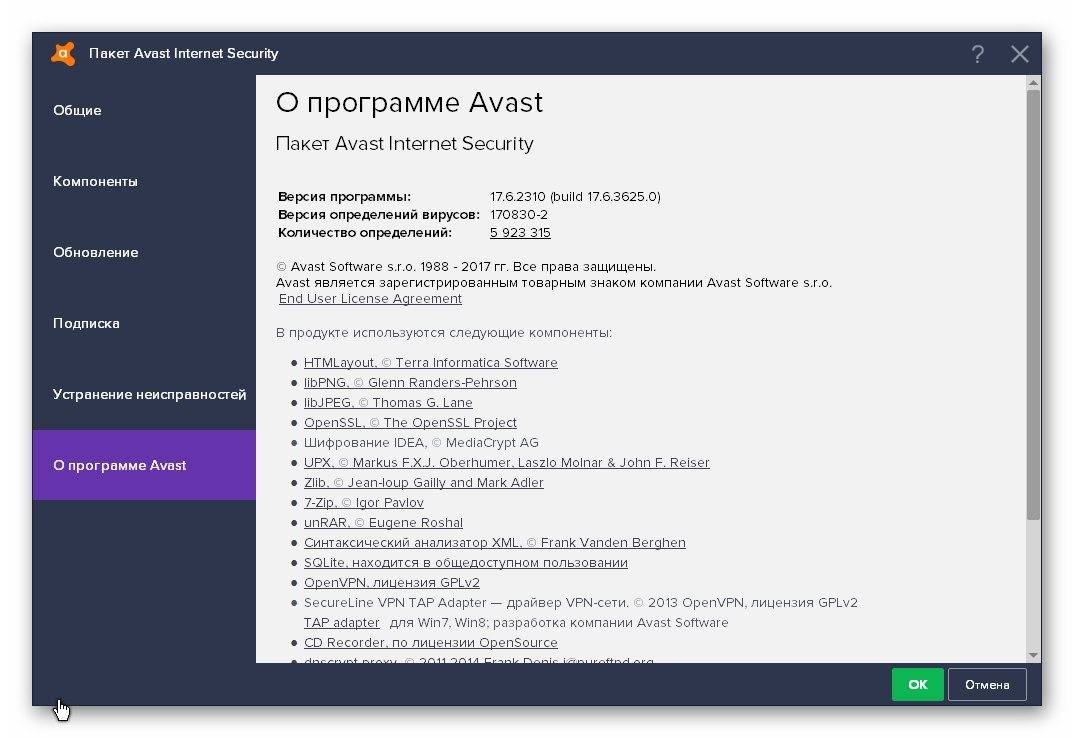
Task: Click the Шифрование IDEA MediaCrypt AG entry
Action: click(421, 443)
